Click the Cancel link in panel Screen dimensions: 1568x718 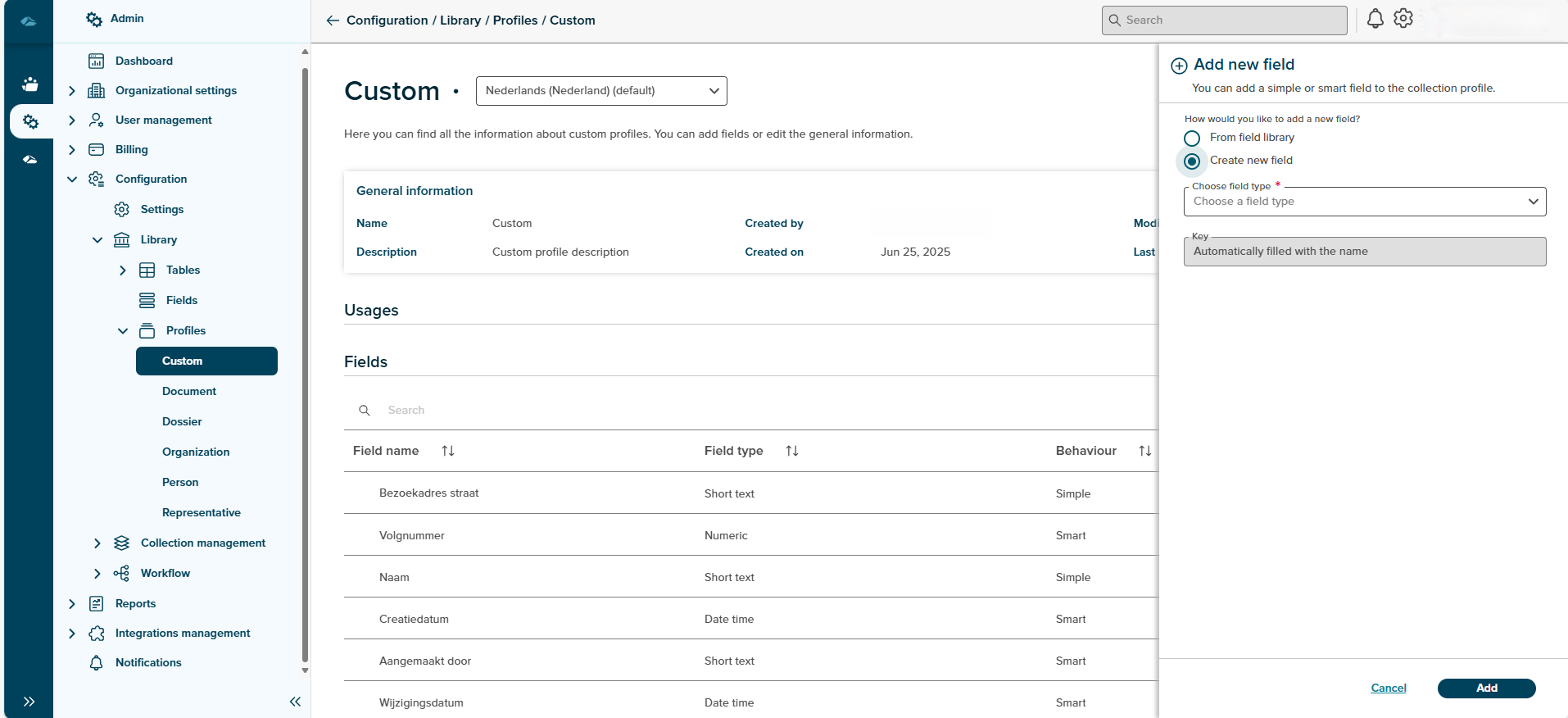pos(1389,688)
